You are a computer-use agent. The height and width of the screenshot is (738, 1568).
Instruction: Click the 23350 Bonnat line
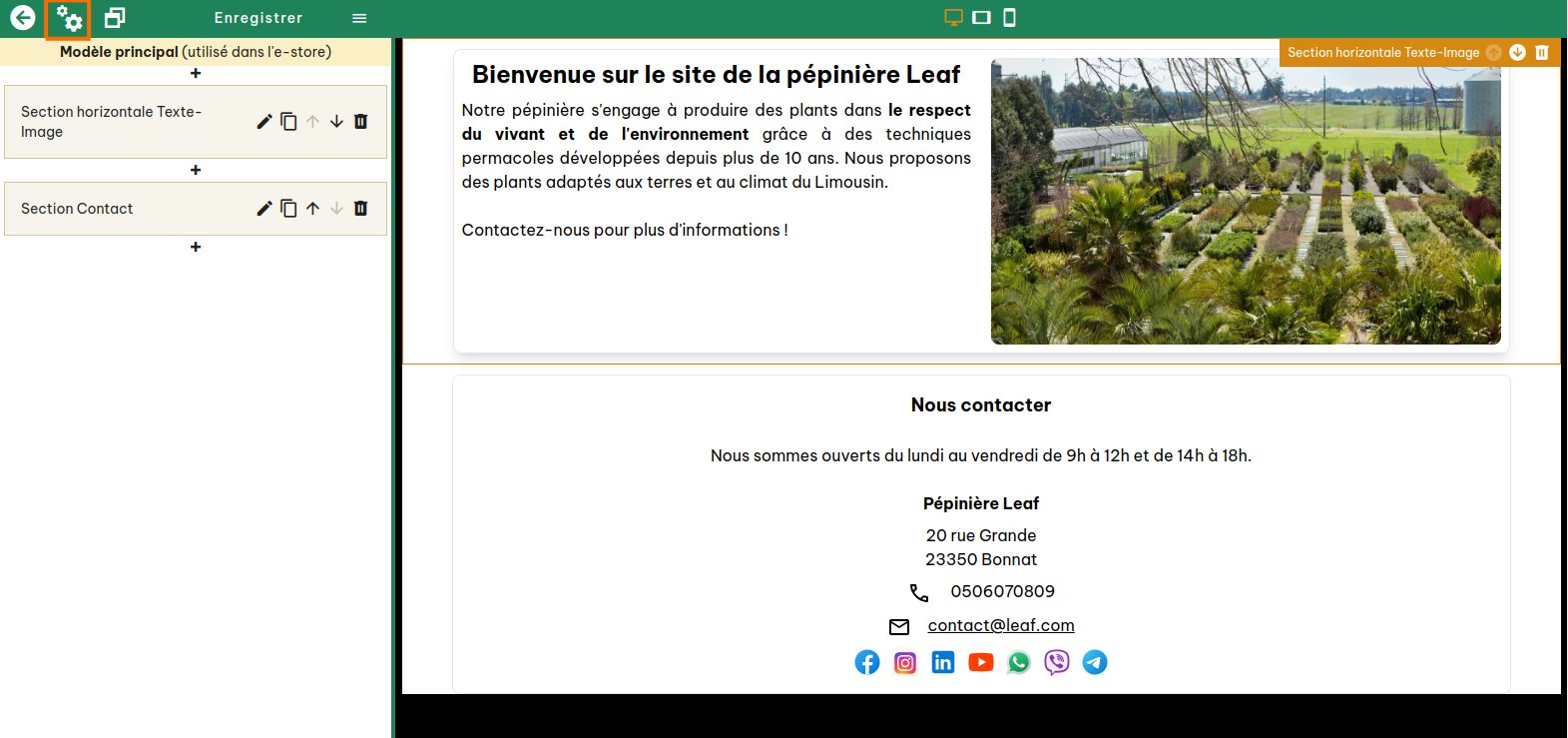(x=981, y=559)
